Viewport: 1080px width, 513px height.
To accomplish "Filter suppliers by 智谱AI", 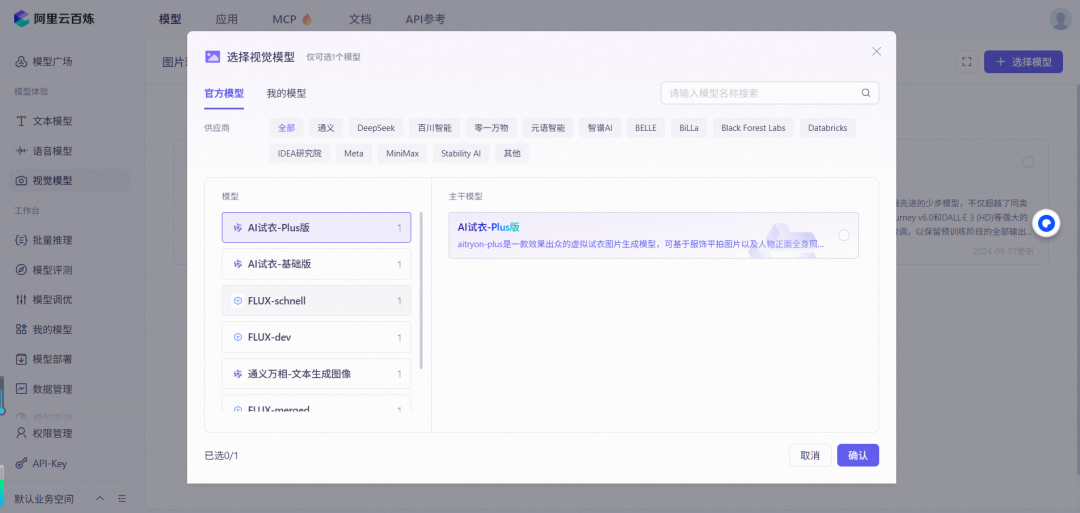I will (x=600, y=128).
